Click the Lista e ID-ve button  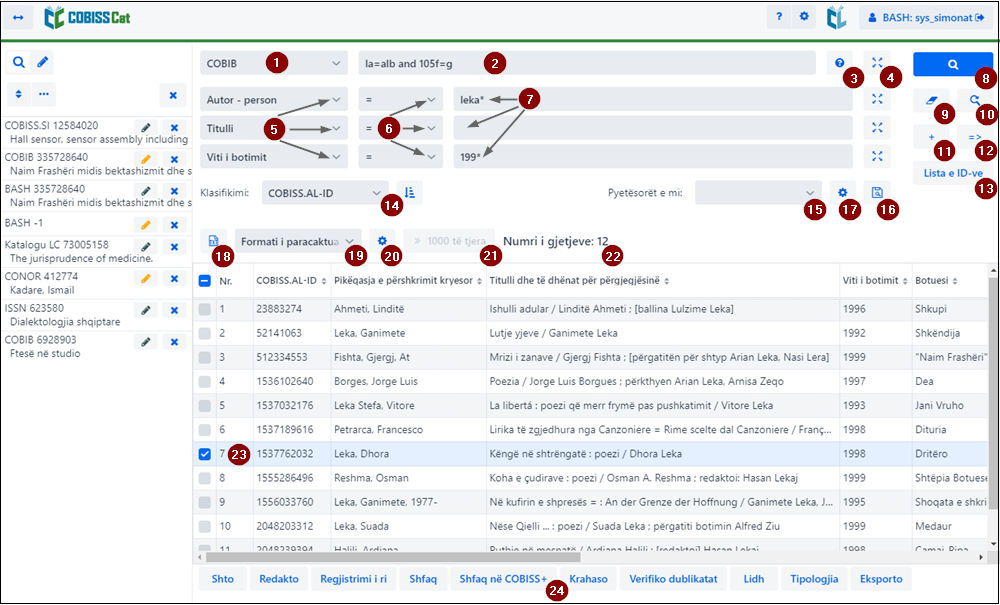[x=953, y=173]
